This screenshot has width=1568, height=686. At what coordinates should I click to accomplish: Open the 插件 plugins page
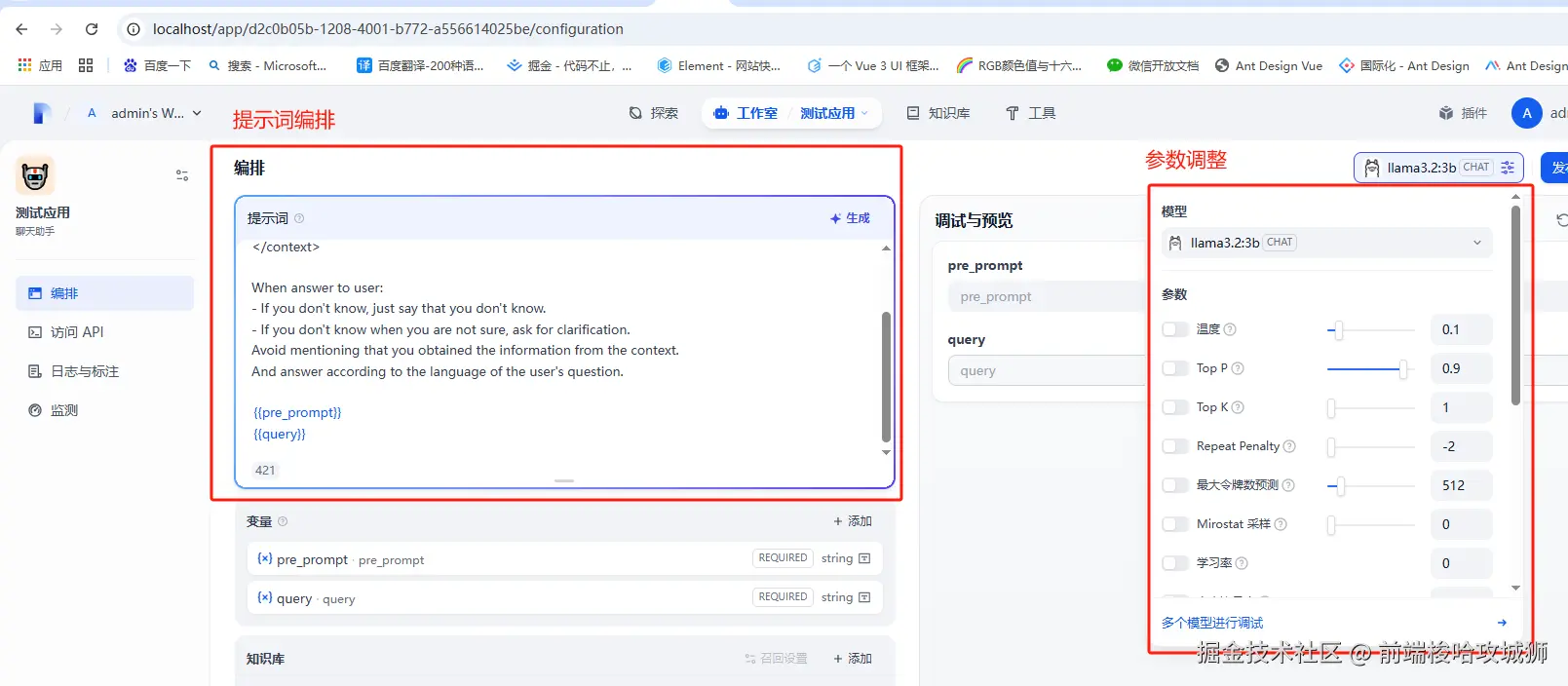(1463, 113)
